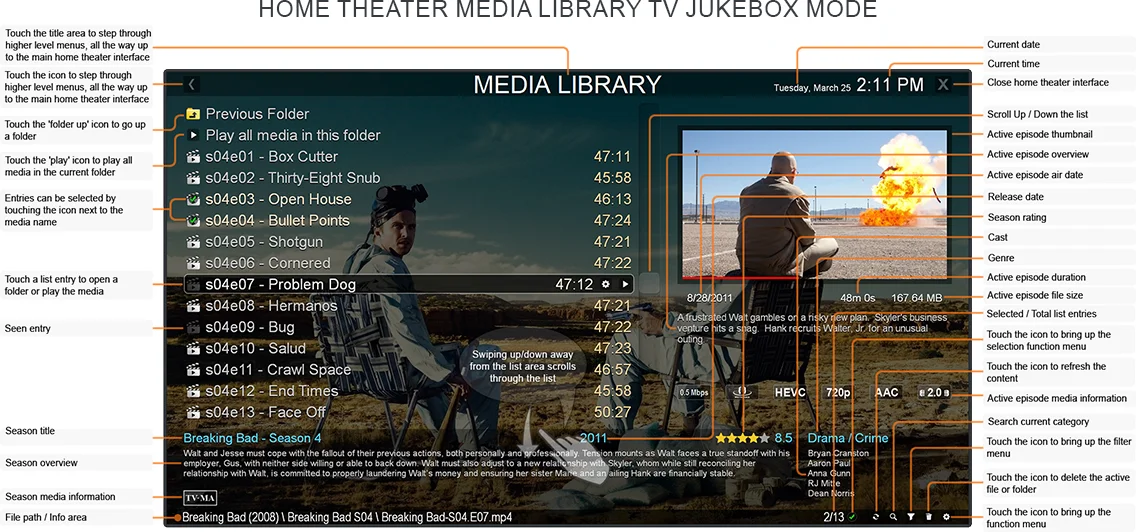This screenshot has width=1136, height=532.
Task: Click the '8/28/2011' air date
Action: [711, 297]
